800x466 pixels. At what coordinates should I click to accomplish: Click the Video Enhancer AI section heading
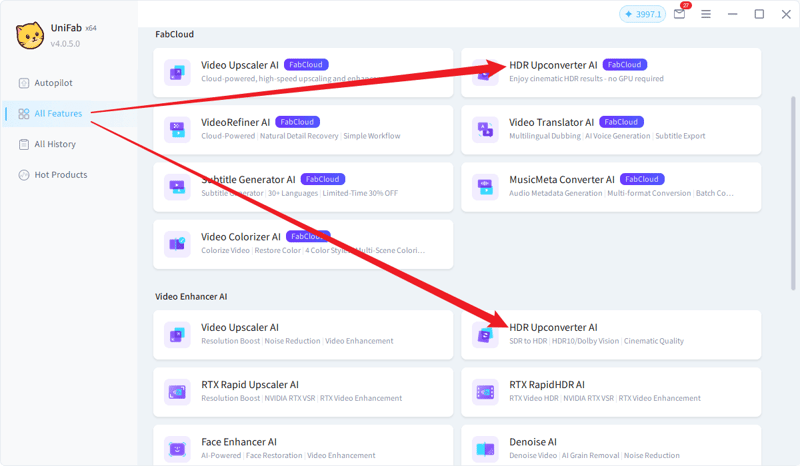click(x=191, y=297)
